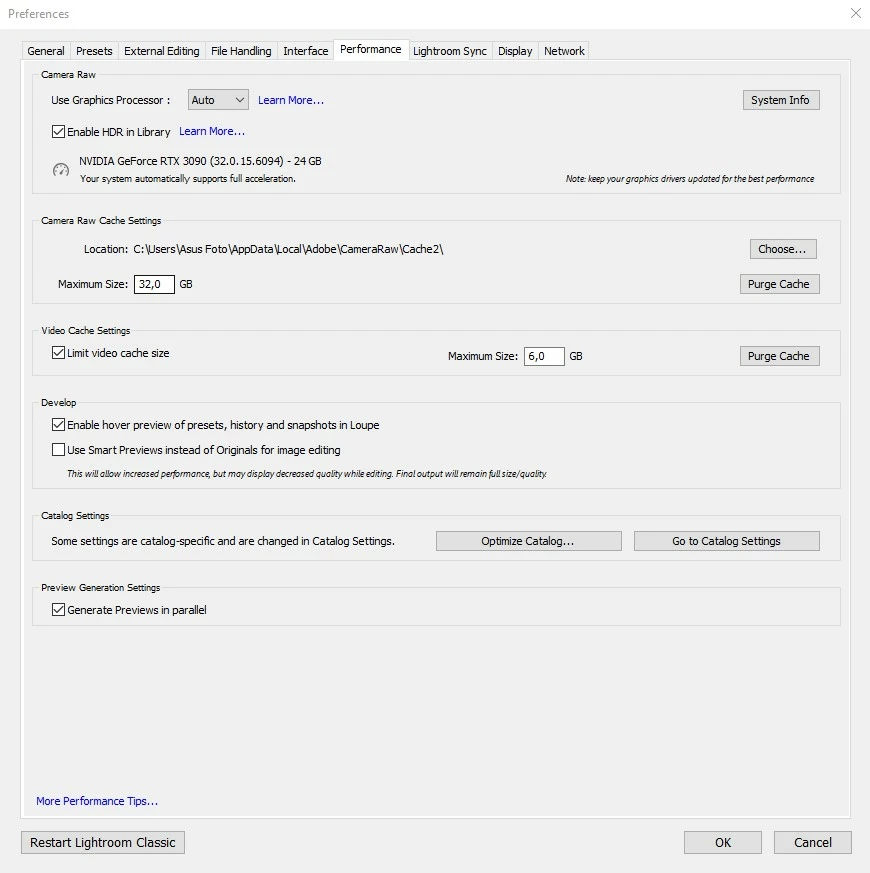Image resolution: width=870 pixels, height=873 pixels.
Task: Purge the Camera Raw cache
Action: pyautogui.click(x=779, y=284)
